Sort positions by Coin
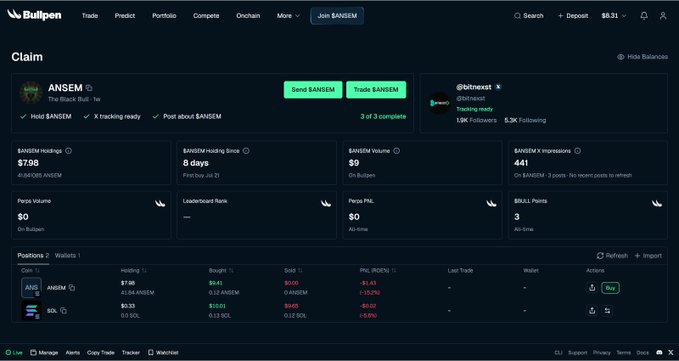This screenshot has width=679, height=361. coord(30,271)
